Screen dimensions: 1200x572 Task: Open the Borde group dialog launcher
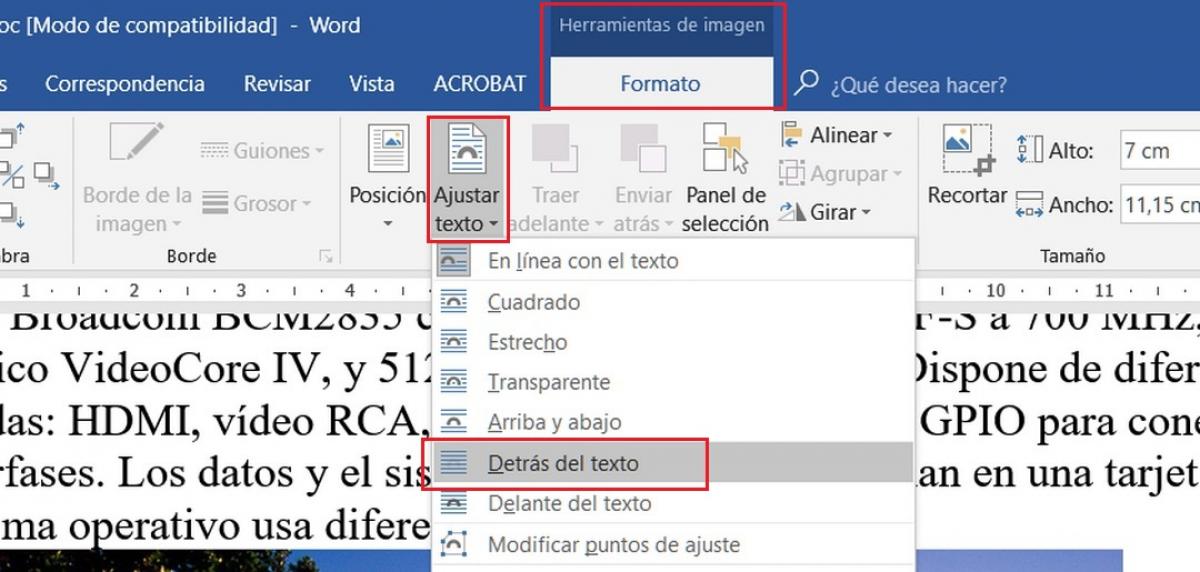point(325,257)
